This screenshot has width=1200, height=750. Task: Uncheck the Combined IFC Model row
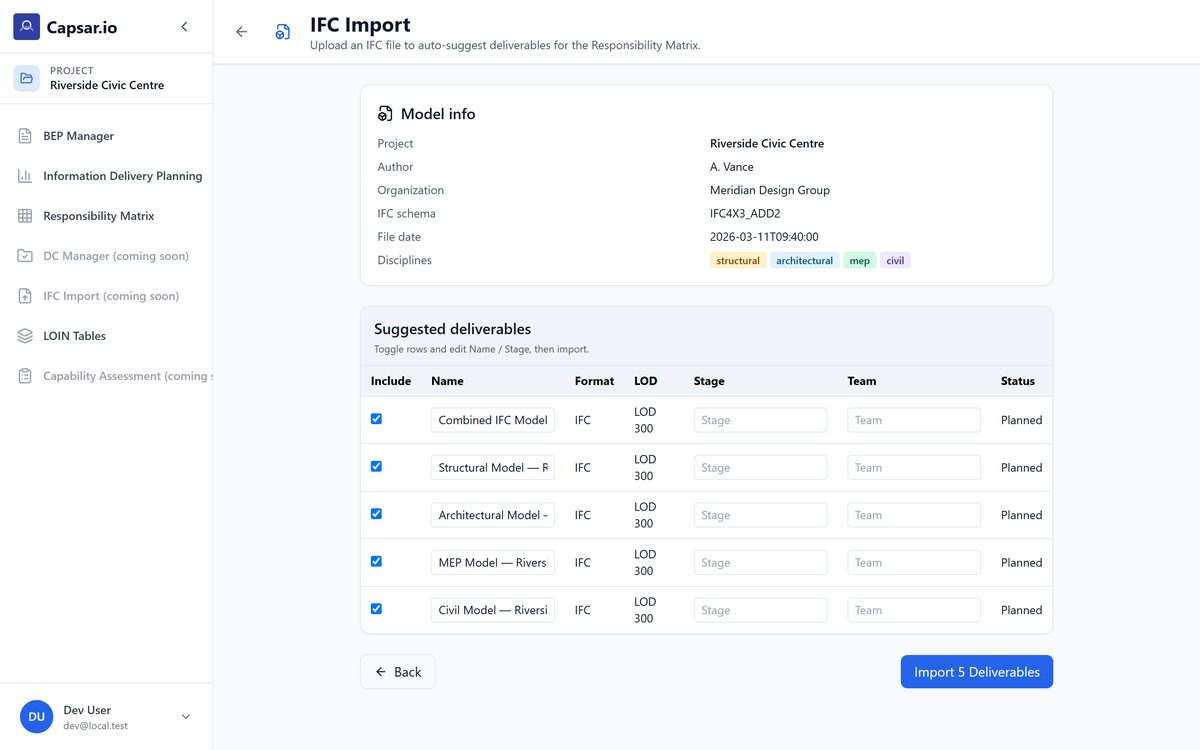(376, 419)
